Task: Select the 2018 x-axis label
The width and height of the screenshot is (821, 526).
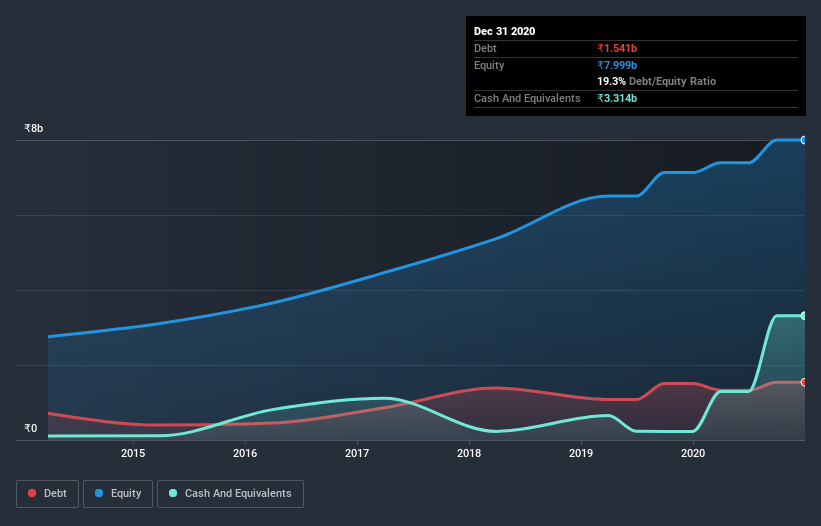Action: point(469,453)
